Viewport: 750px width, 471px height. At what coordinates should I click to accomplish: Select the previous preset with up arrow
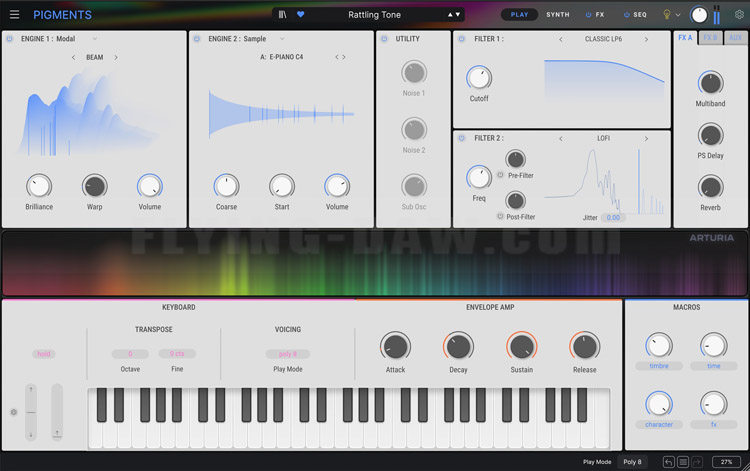pyautogui.click(x=450, y=15)
